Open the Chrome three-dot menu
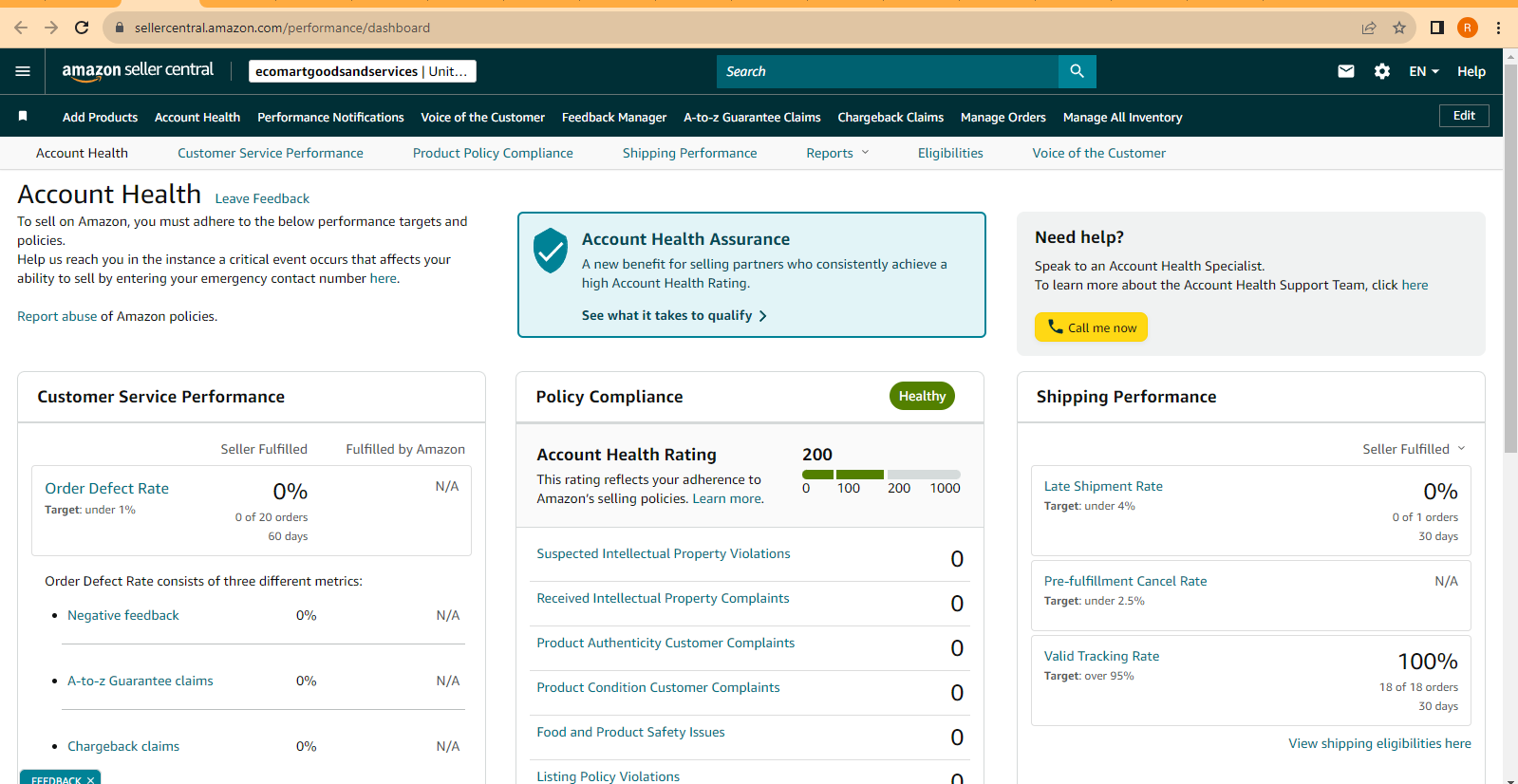1518x784 pixels. (x=1499, y=28)
